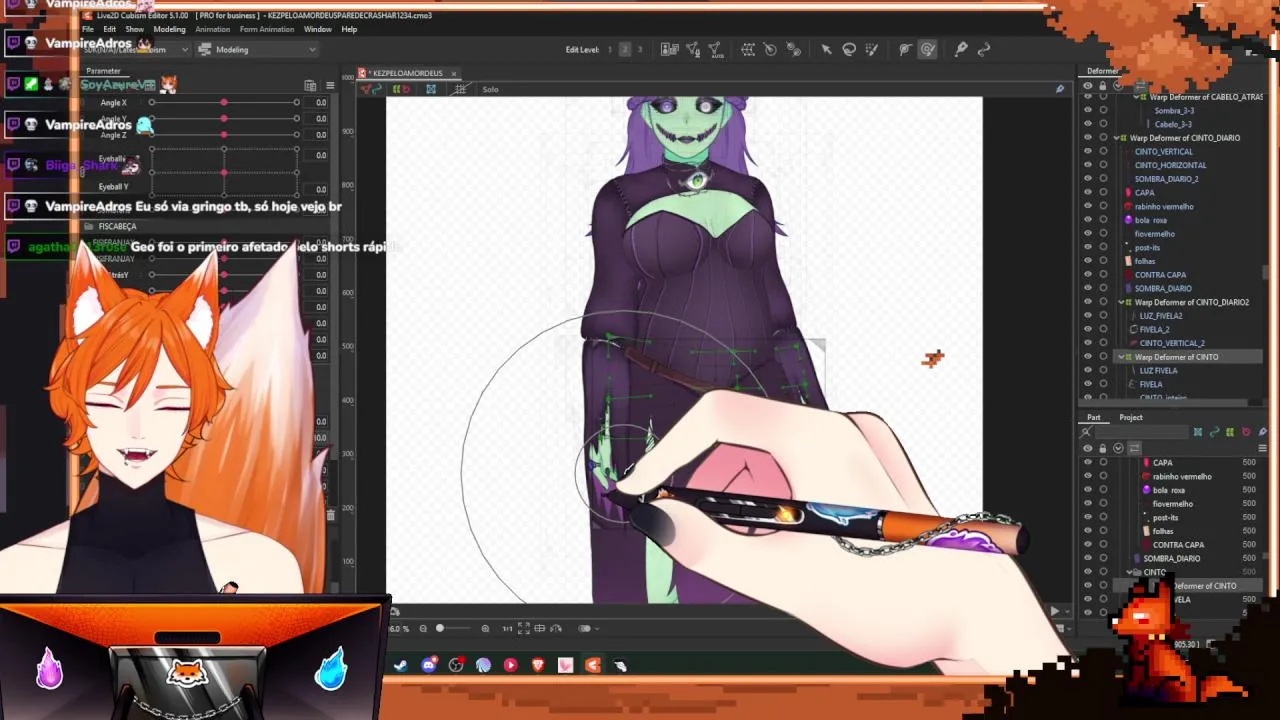The width and height of the screenshot is (1280, 720).
Task: Hide LUZ_FIVELA2 in Deformer panel
Action: (x=1088, y=316)
